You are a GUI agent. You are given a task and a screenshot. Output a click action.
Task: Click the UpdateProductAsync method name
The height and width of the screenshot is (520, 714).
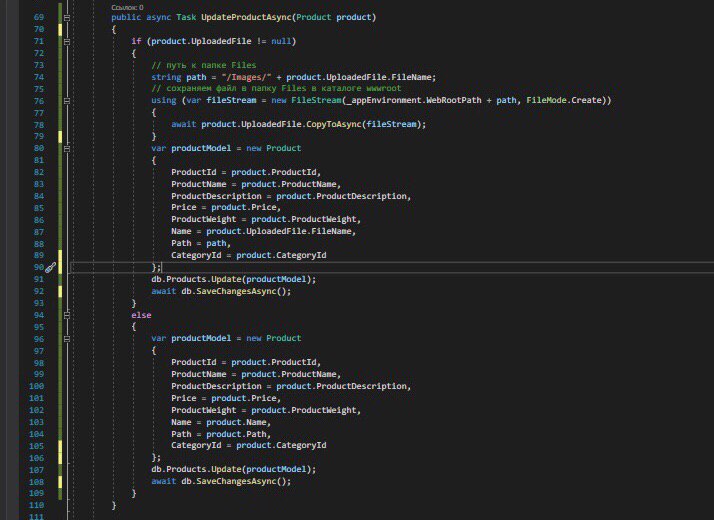[246, 17]
